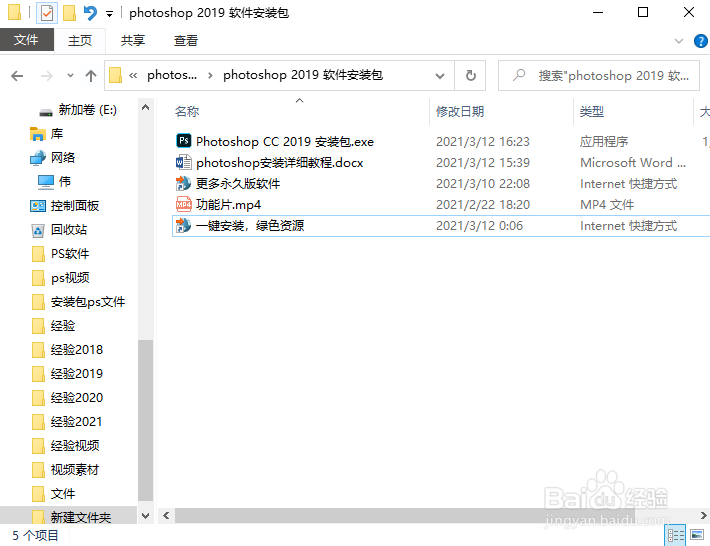This screenshot has width=710, height=546.
Task: Select photoshop安装详细教程.docx file
Action: click(x=279, y=163)
